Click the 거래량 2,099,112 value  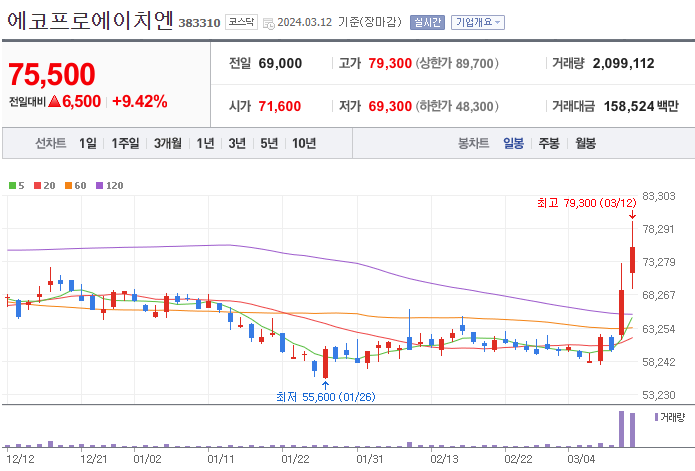tap(623, 63)
